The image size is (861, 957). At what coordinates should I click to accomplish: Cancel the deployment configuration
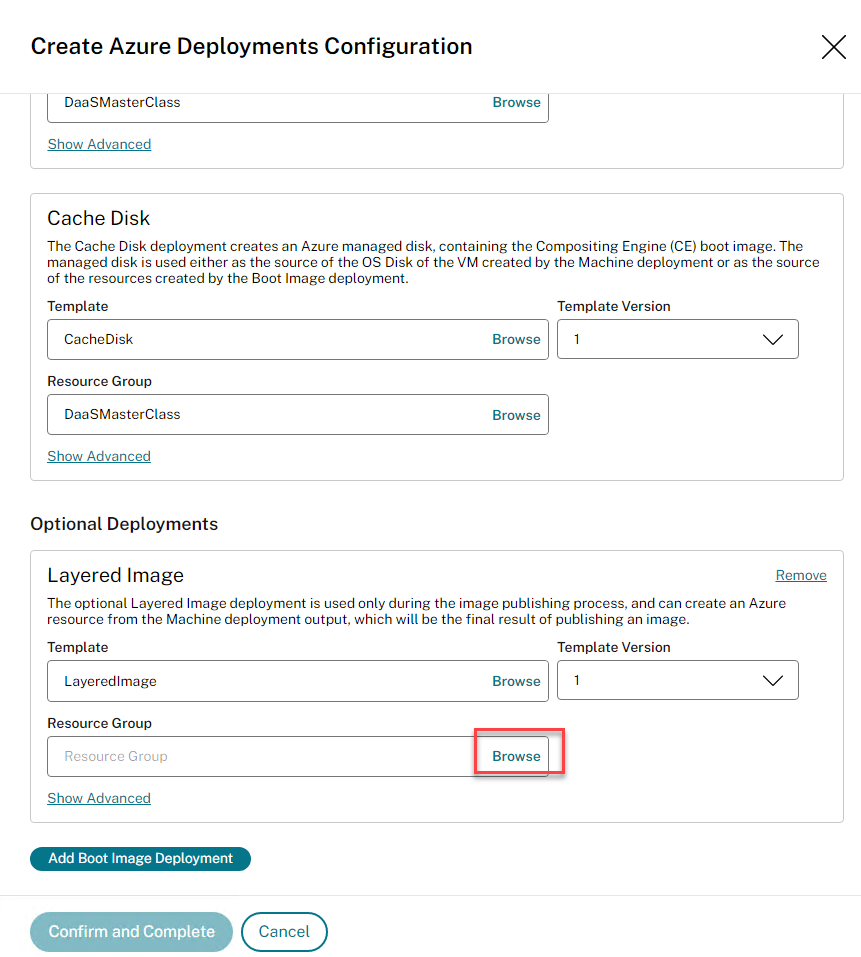click(x=284, y=931)
